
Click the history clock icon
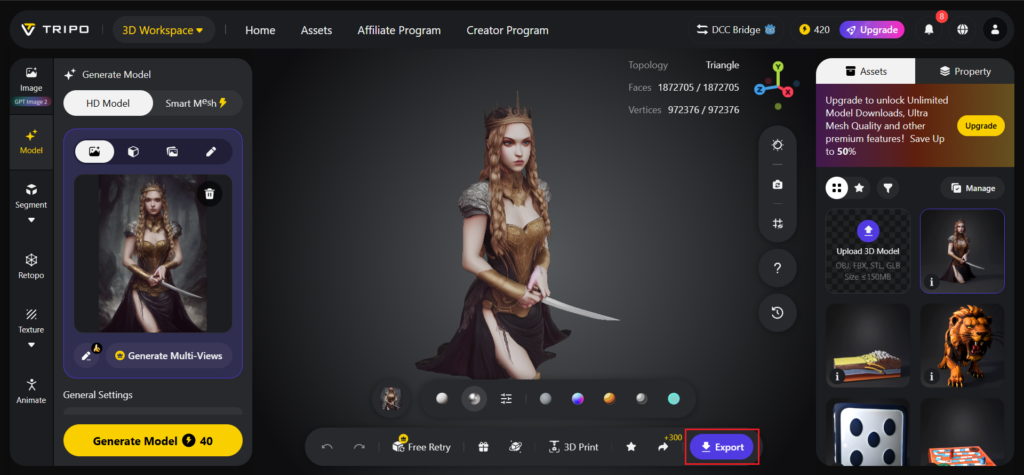pos(777,313)
